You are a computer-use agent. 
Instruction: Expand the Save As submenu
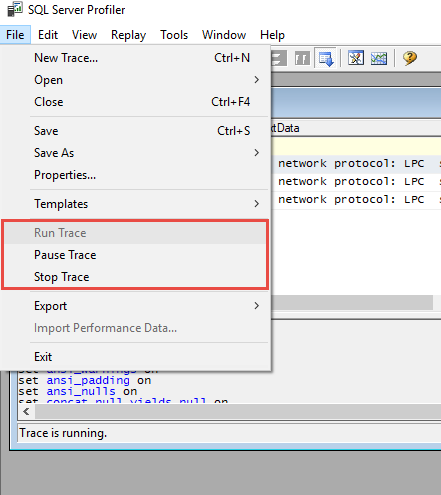coord(136,153)
